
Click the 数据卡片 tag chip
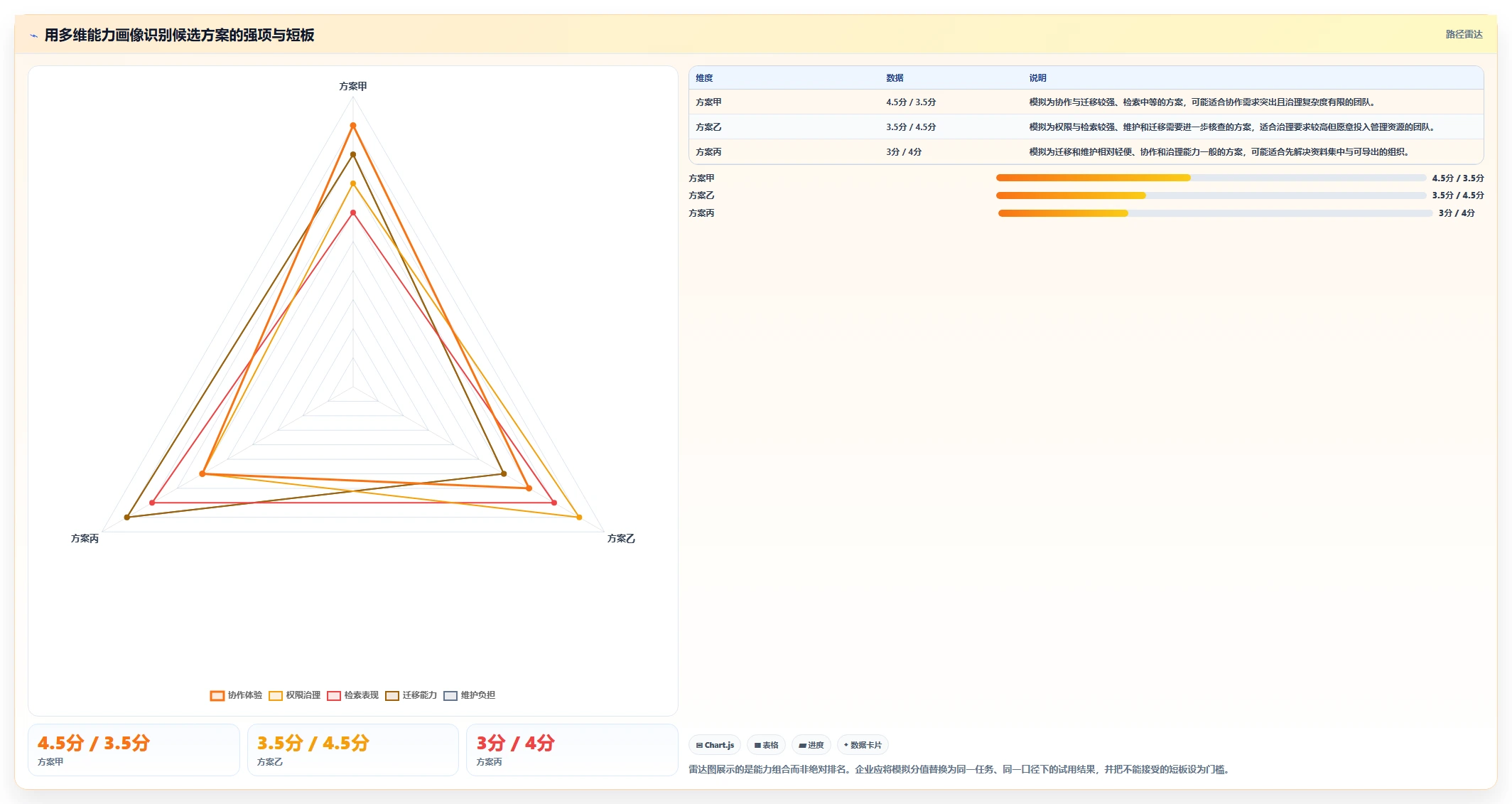coord(863,745)
